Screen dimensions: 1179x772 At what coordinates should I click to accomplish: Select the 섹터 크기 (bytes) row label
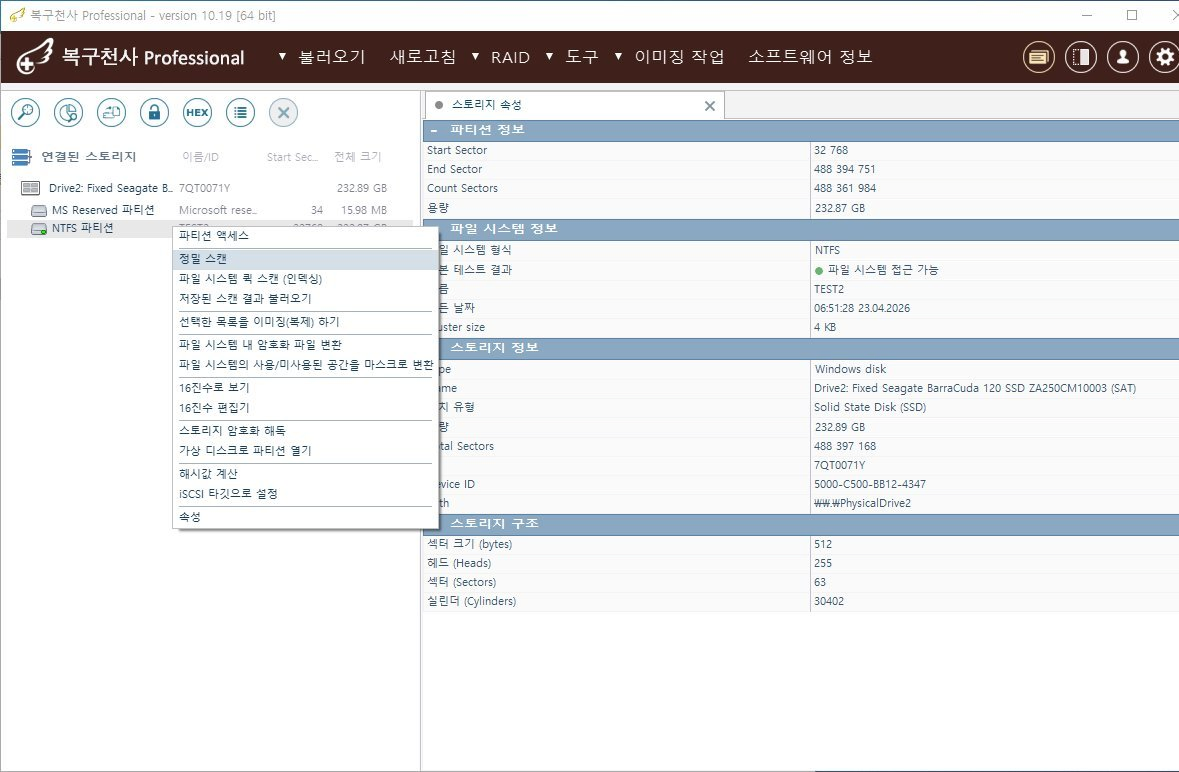(469, 544)
